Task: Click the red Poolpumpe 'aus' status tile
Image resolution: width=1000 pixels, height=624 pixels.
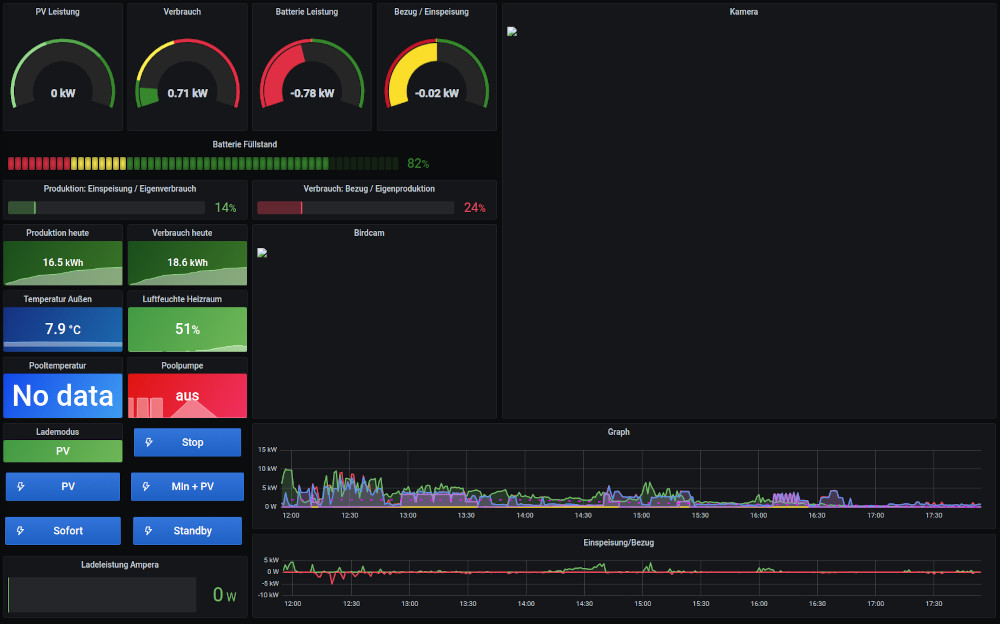Action: click(x=187, y=396)
